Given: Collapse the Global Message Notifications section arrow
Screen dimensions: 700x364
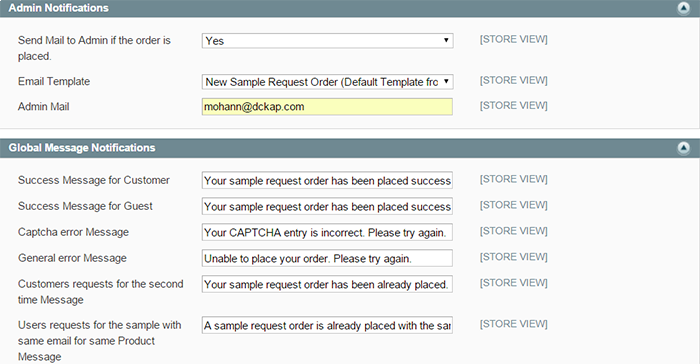Looking at the screenshot, I should coord(683,148).
